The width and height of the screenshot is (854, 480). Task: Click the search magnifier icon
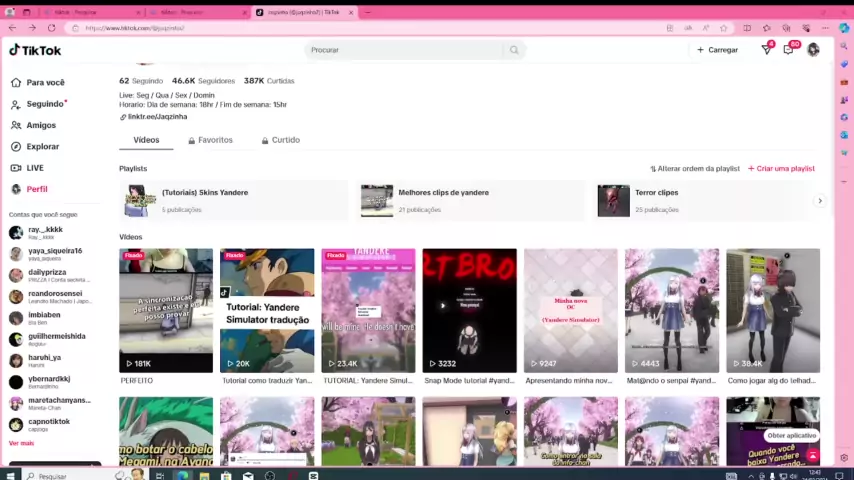(x=514, y=50)
